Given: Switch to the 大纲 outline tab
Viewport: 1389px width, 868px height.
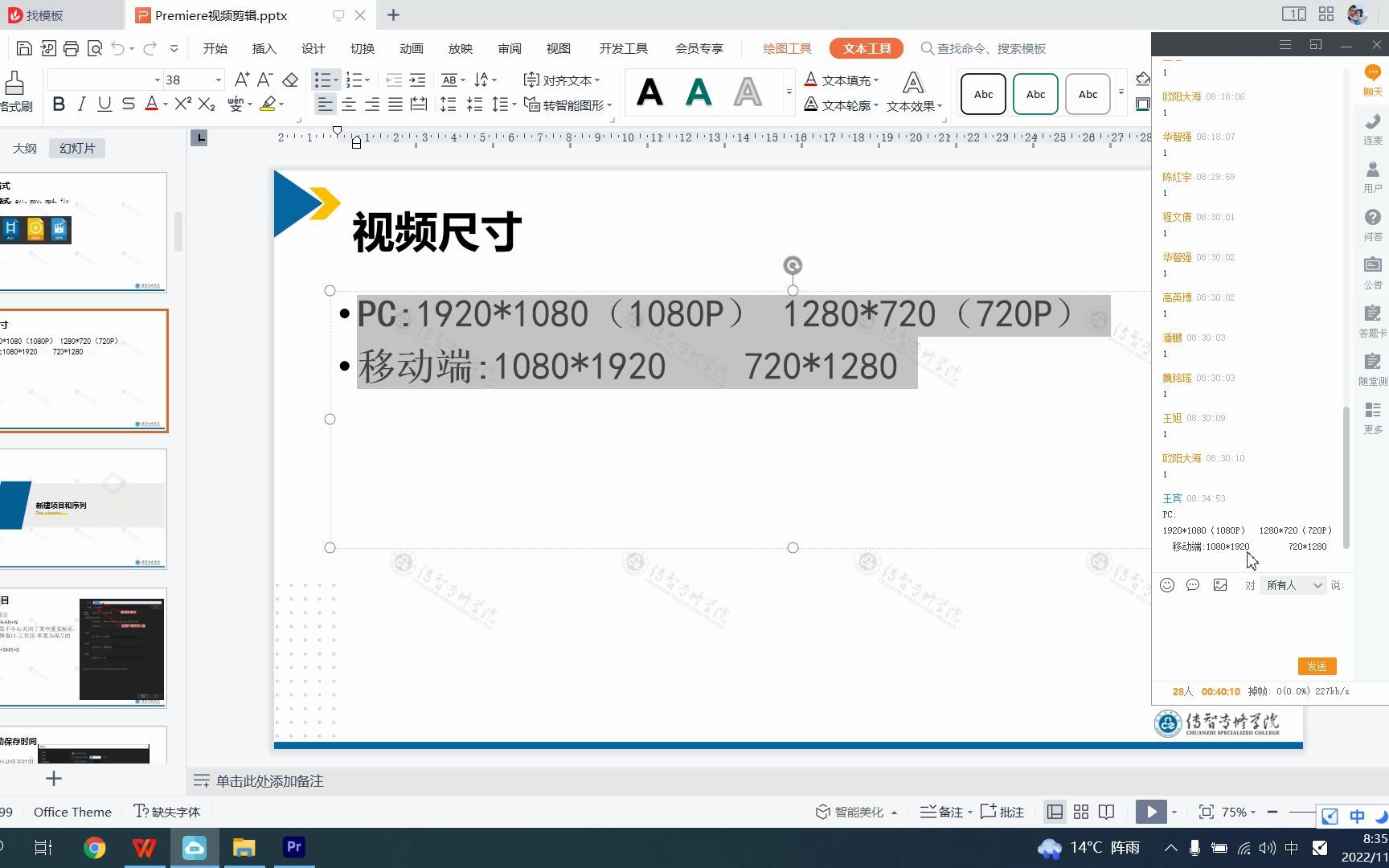Looking at the screenshot, I should coord(25,148).
